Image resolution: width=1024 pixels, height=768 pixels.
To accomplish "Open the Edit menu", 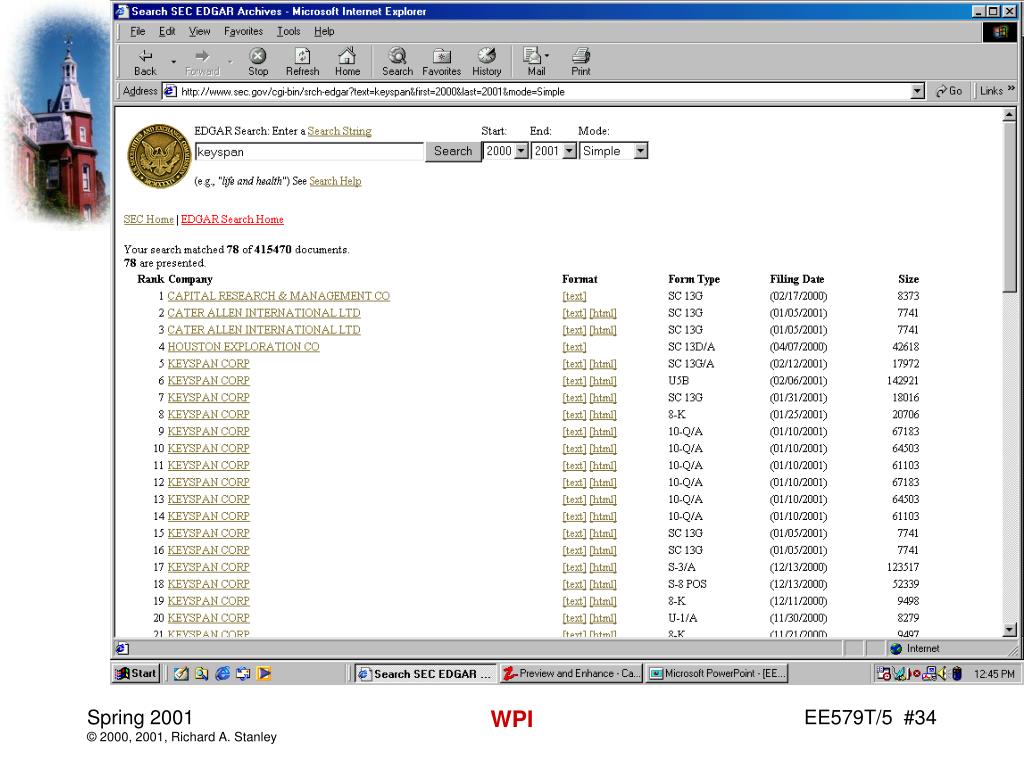I will [167, 31].
